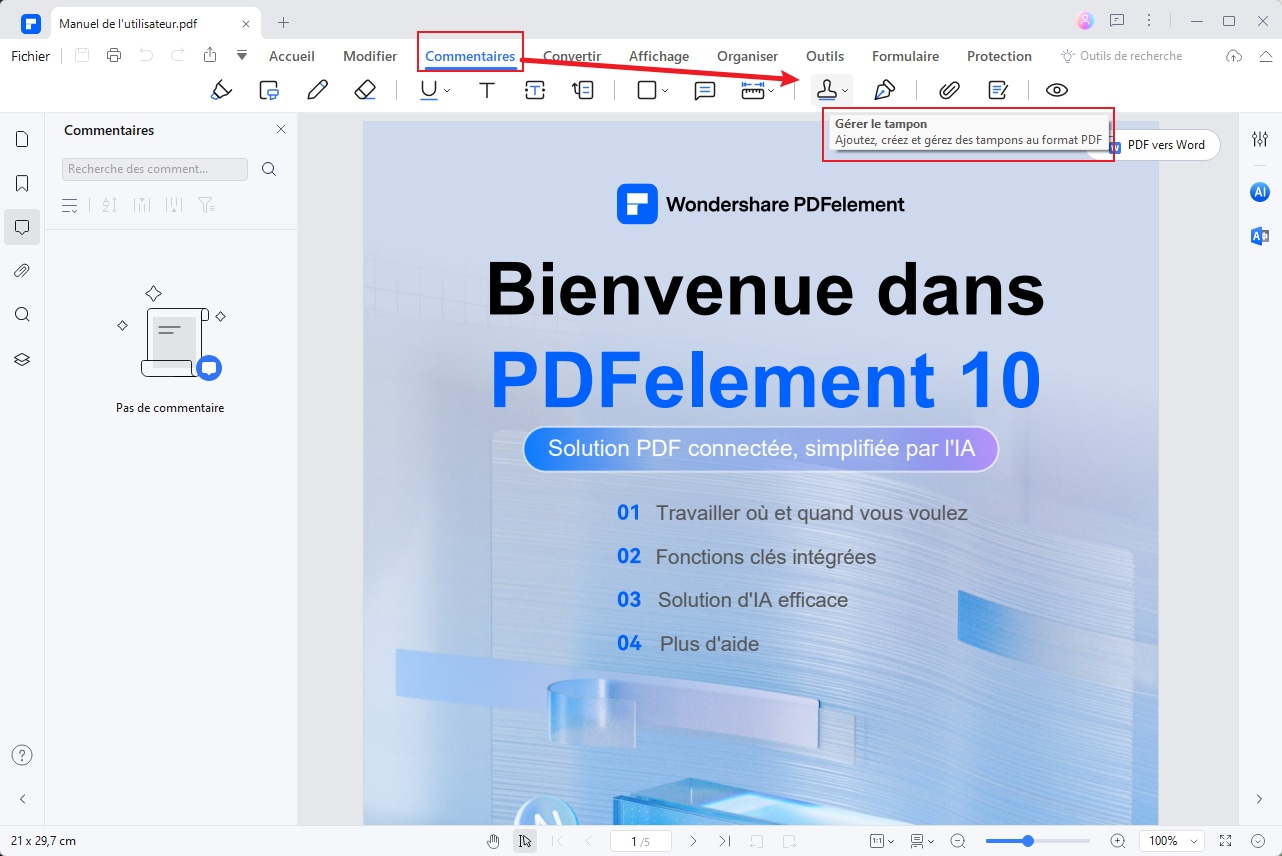Select the rectangle shape tool
Image resolution: width=1282 pixels, height=856 pixels.
point(647,90)
